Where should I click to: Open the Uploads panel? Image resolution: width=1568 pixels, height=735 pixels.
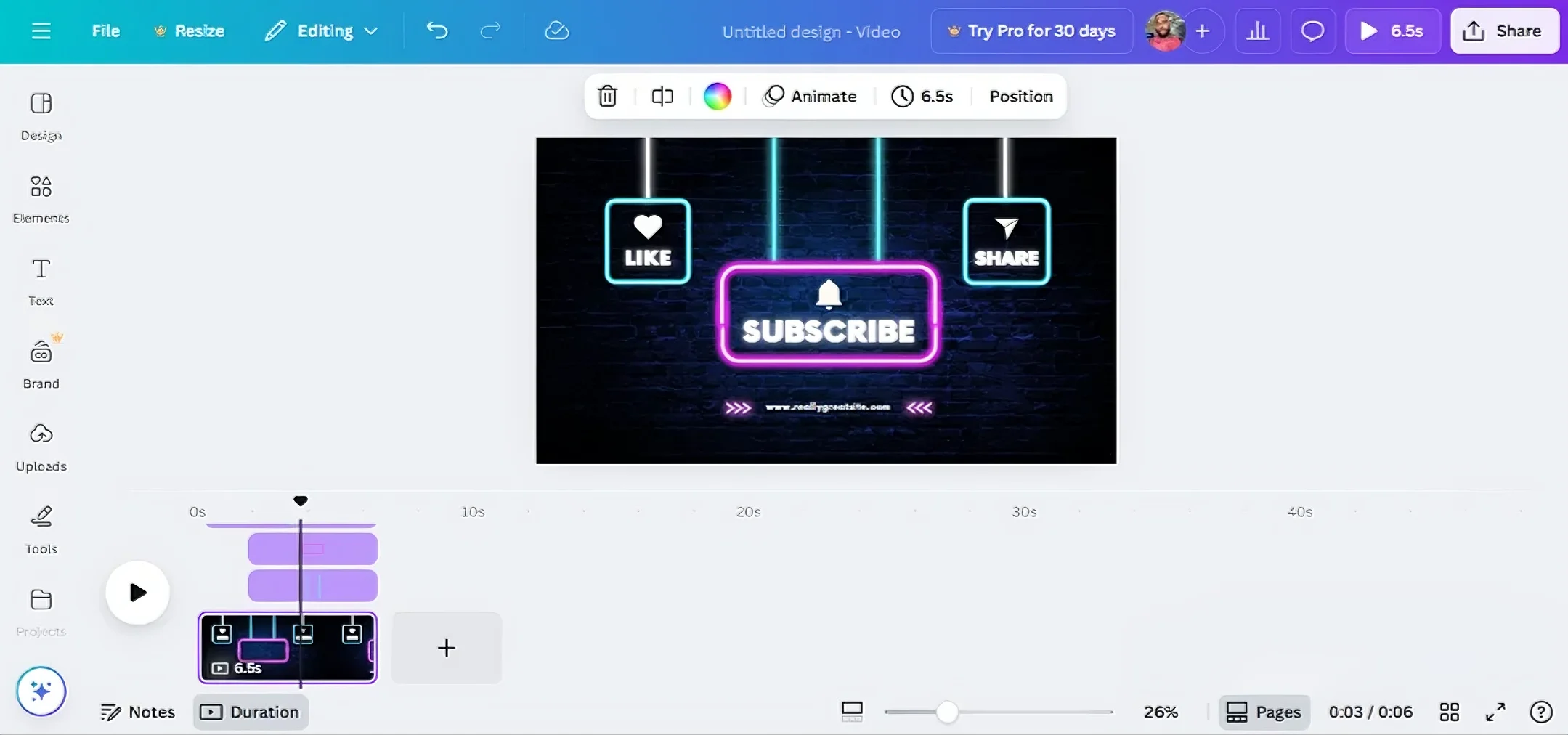point(41,445)
